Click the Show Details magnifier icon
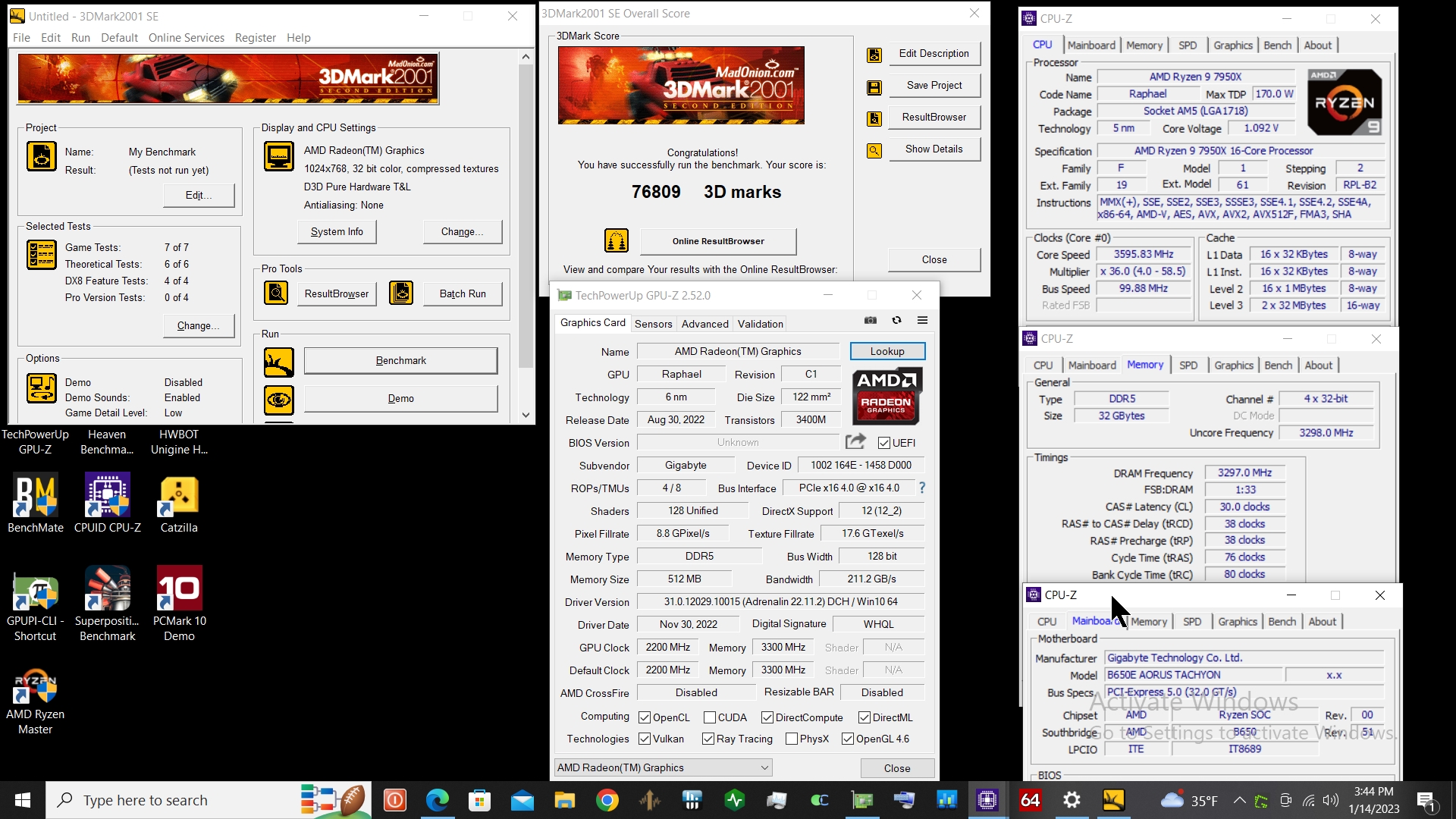 tap(874, 151)
